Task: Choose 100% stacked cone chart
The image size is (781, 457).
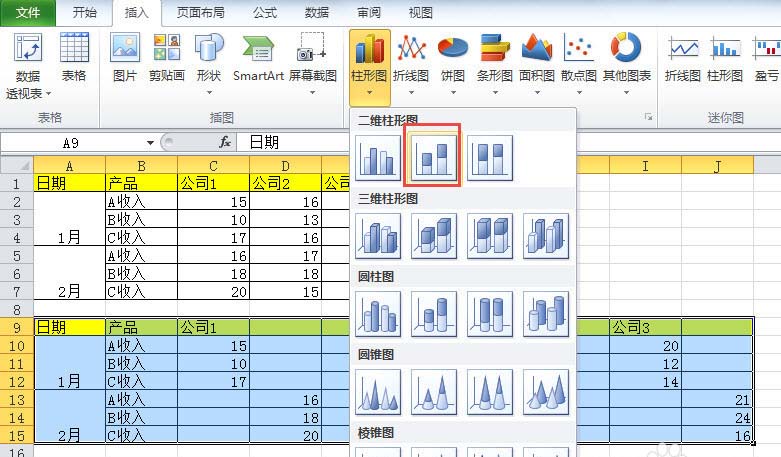Action: point(490,392)
